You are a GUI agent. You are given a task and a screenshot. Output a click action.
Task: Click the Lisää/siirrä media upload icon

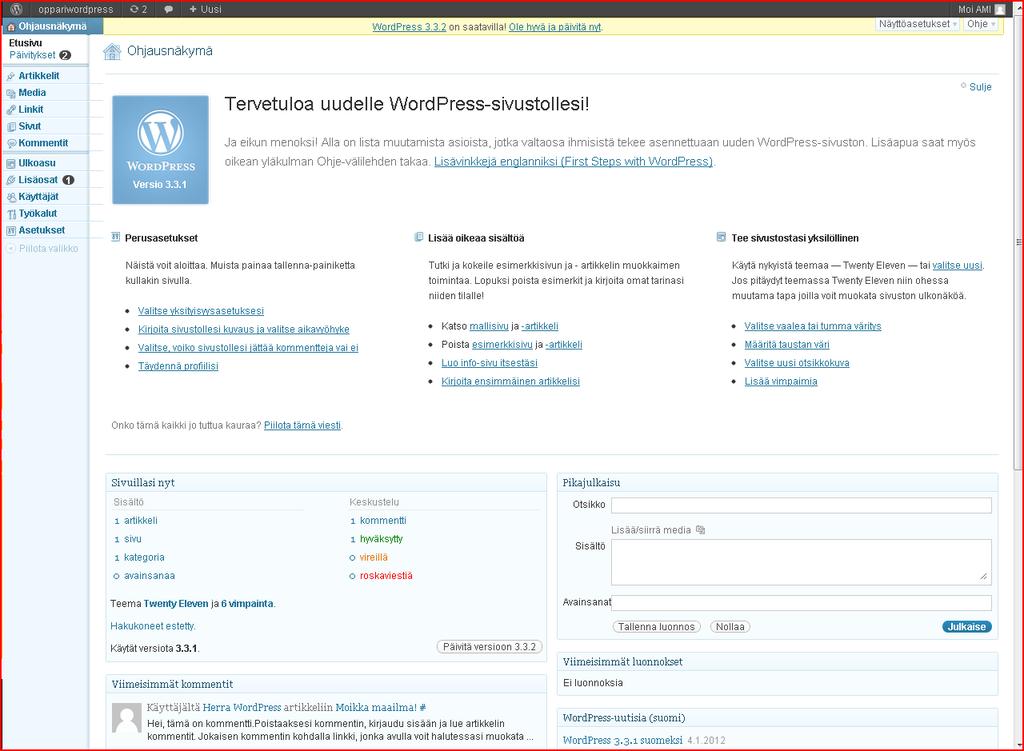click(701, 530)
